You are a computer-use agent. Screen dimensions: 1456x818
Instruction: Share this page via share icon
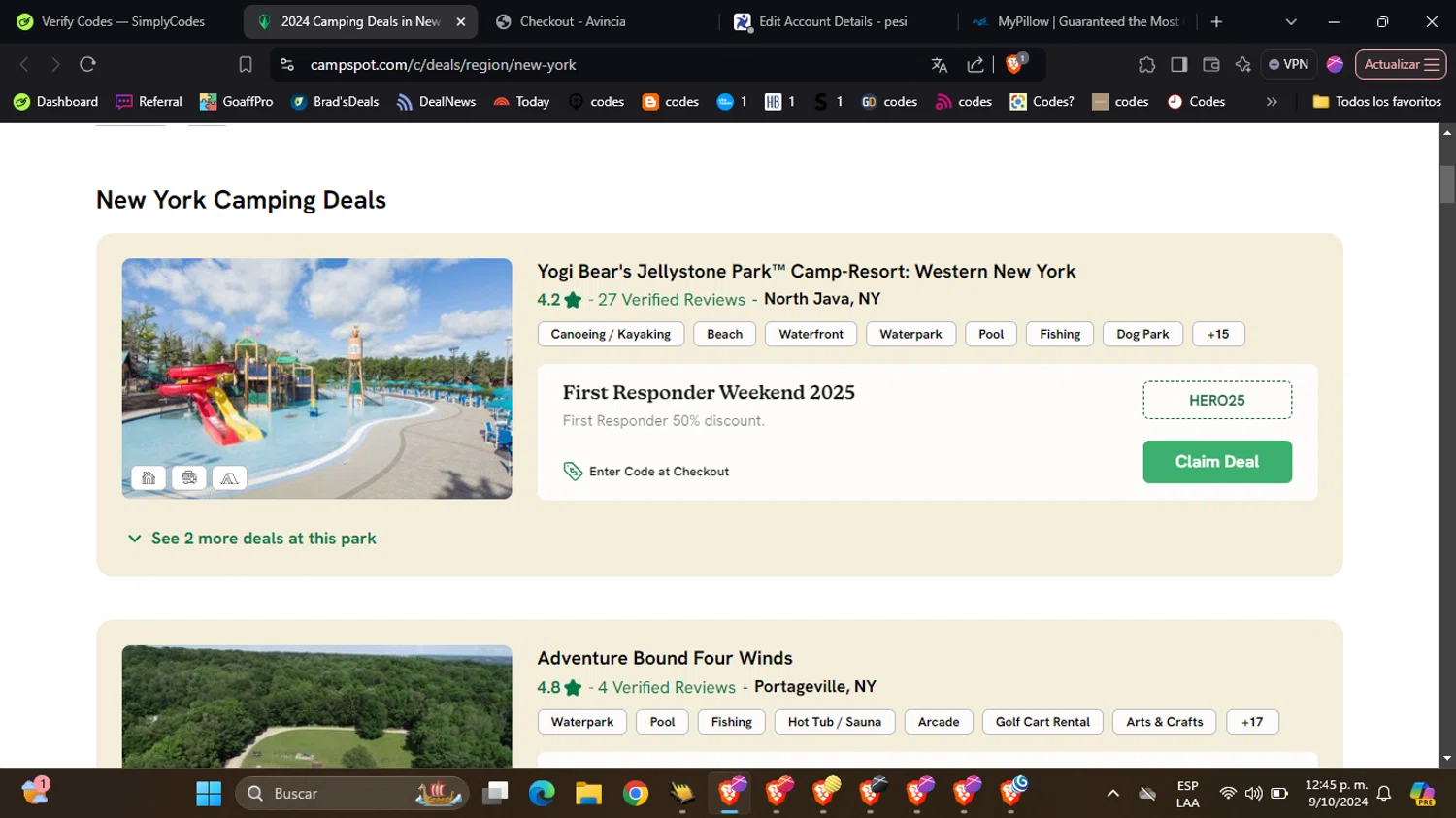coord(976,65)
